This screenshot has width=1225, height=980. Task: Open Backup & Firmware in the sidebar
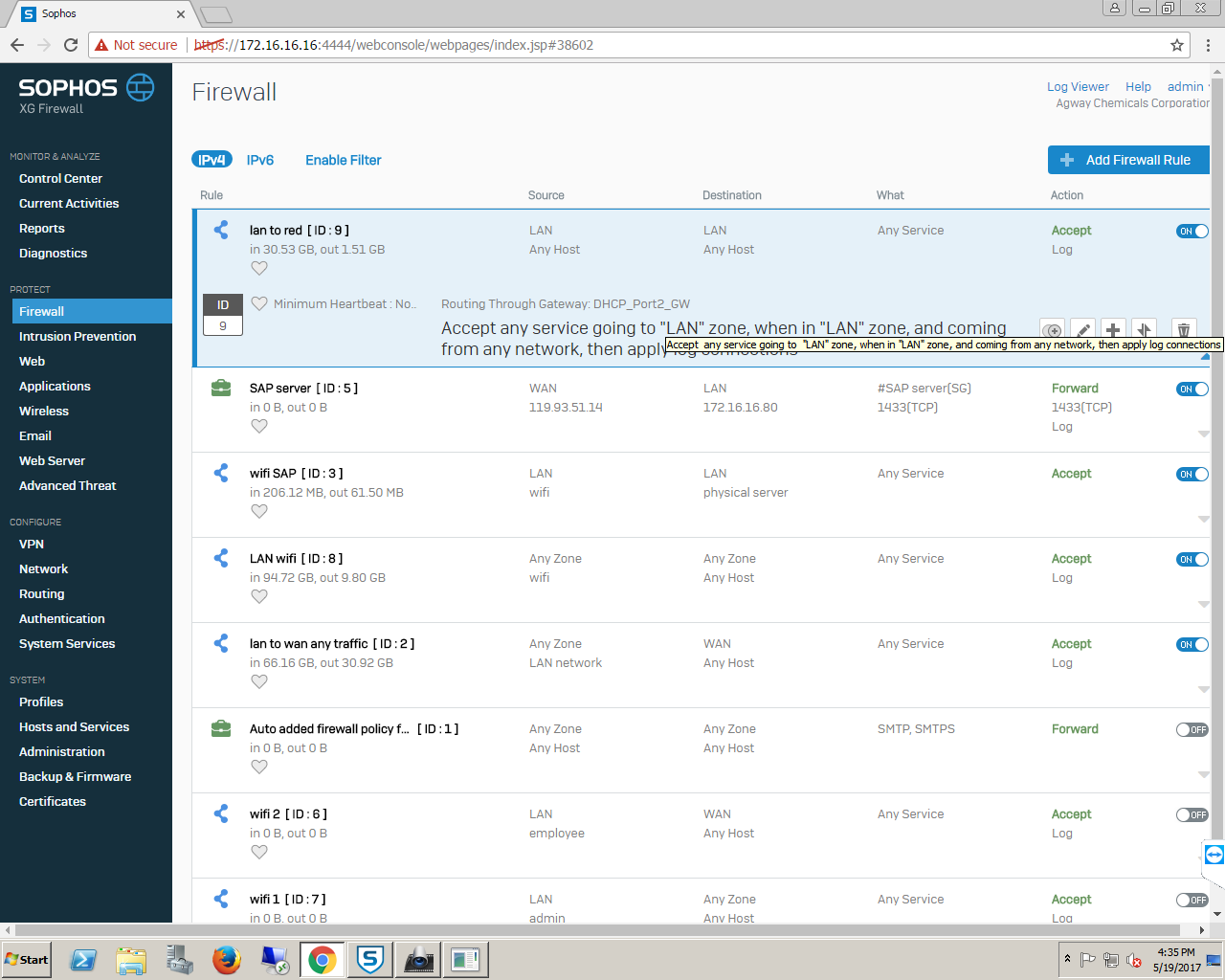click(75, 776)
